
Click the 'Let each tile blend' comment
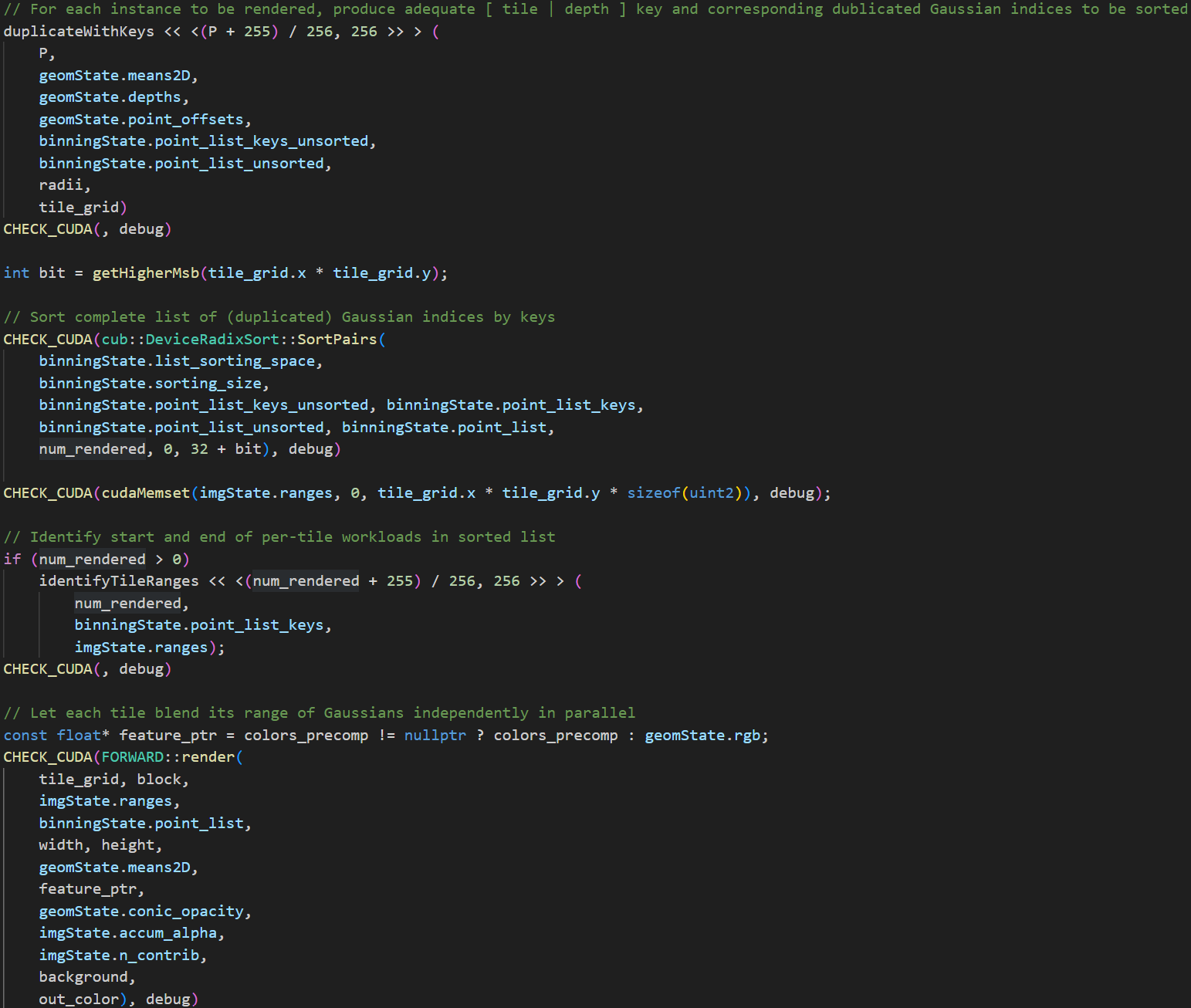click(x=320, y=713)
